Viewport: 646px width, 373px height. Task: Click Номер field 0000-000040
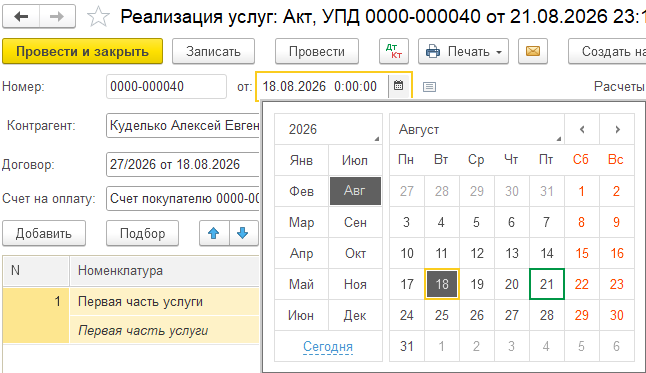(x=166, y=86)
